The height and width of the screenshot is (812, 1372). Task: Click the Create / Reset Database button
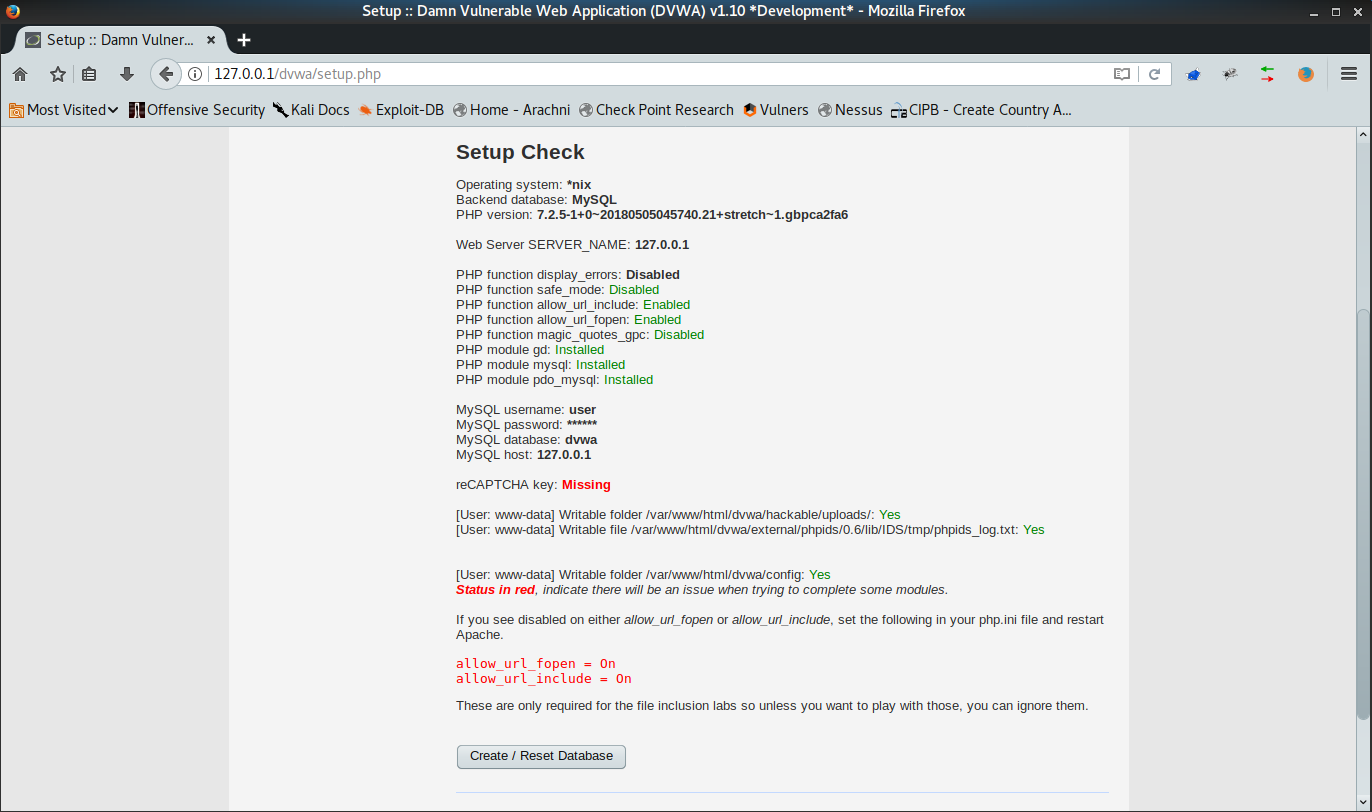[x=541, y=756]
